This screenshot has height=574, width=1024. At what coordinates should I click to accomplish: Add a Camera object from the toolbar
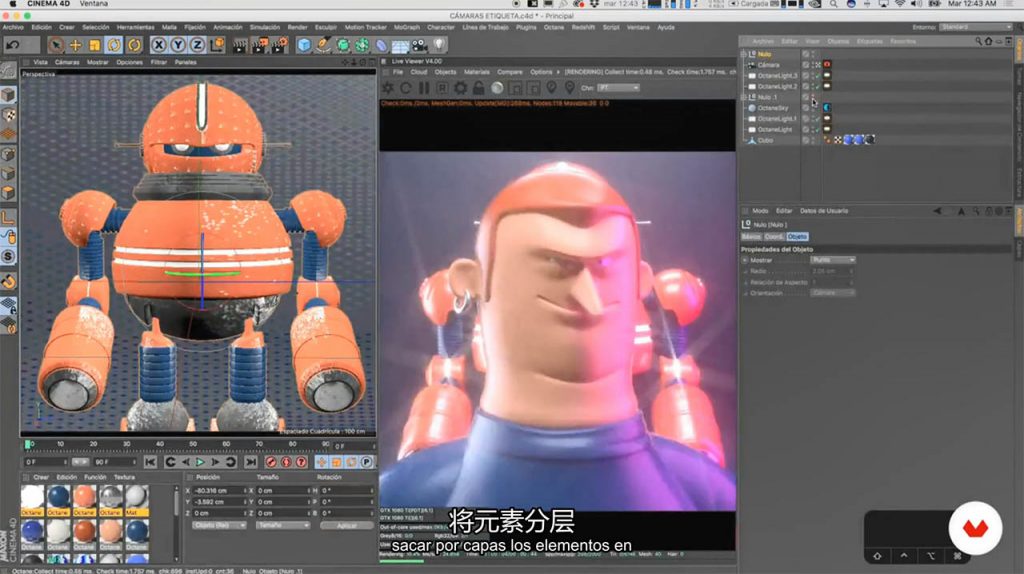(x=420, y=45)
